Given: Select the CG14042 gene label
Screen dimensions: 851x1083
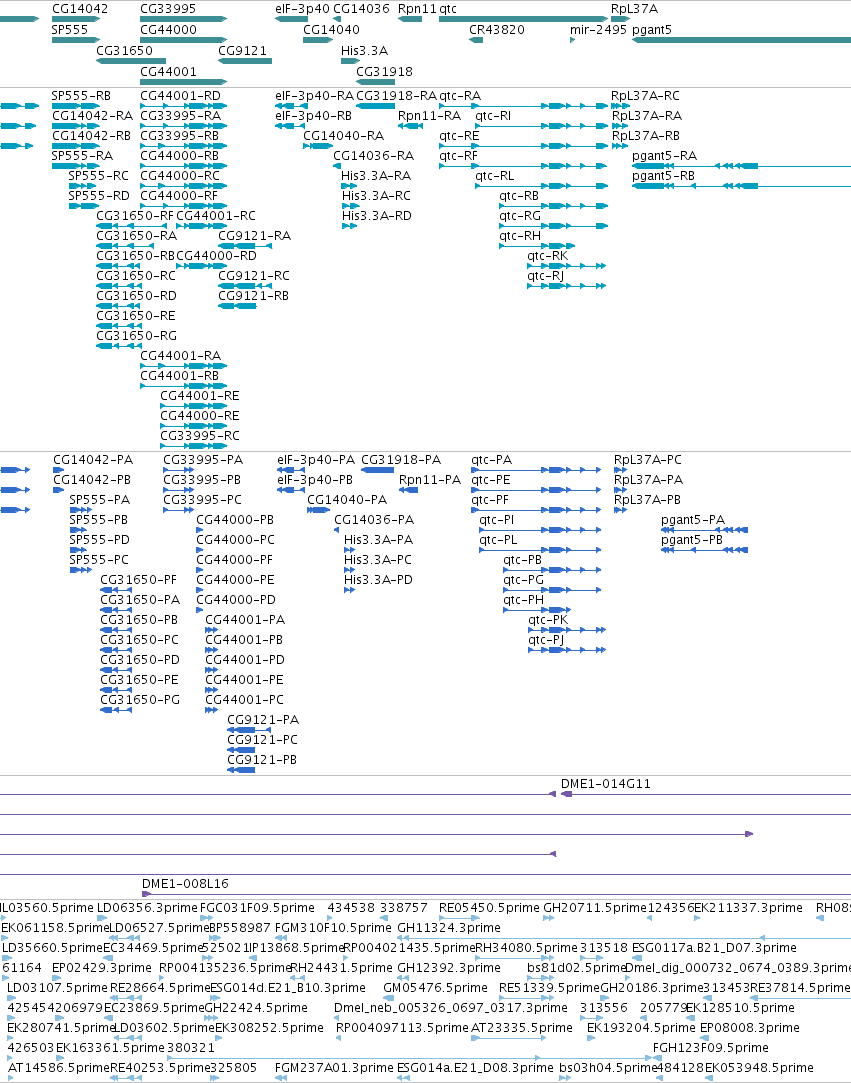Looking at the screenshot, I should tap(80, 9).
